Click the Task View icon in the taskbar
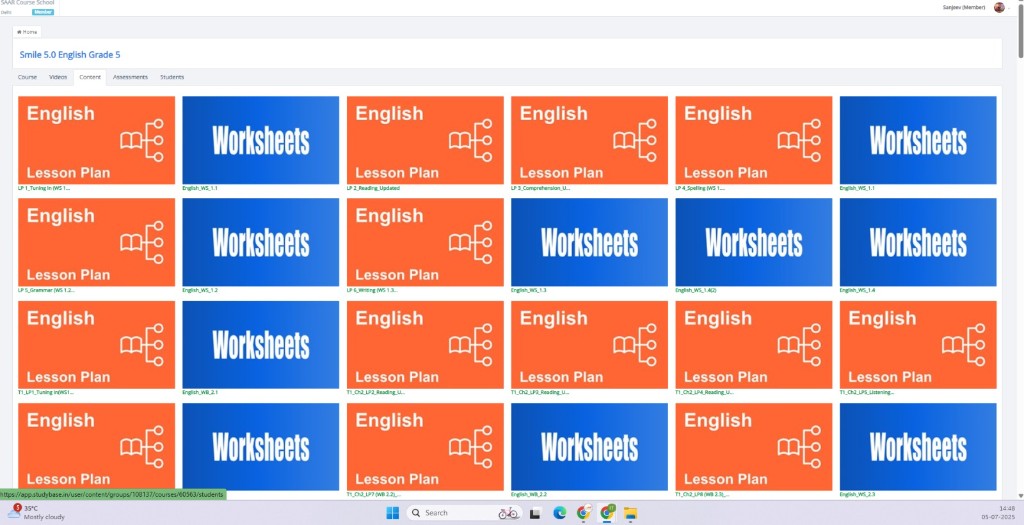This screenshot has height=525, width=1024. (x=535, y=512)
